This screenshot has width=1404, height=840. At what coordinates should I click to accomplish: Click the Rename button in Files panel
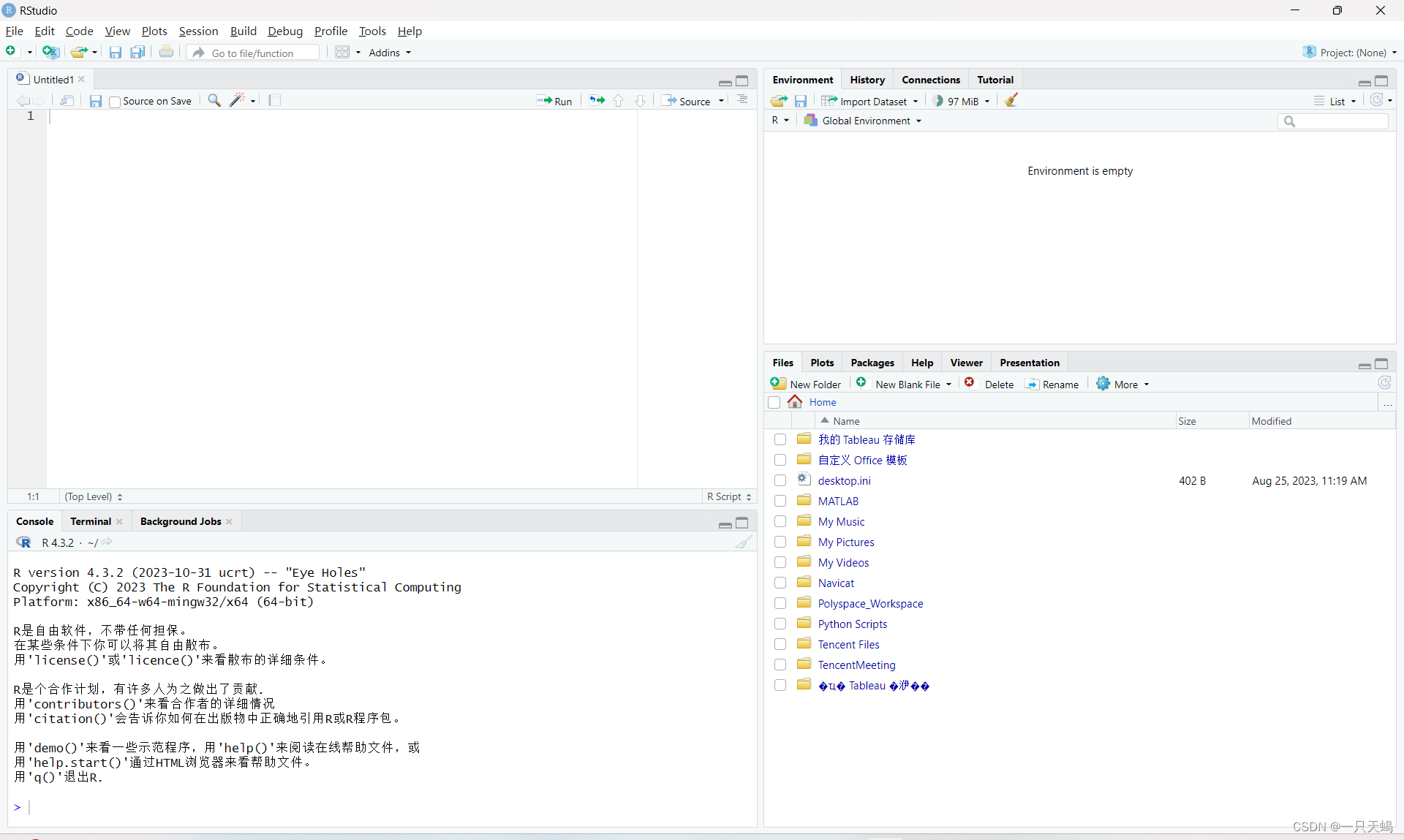point(1053,384)
